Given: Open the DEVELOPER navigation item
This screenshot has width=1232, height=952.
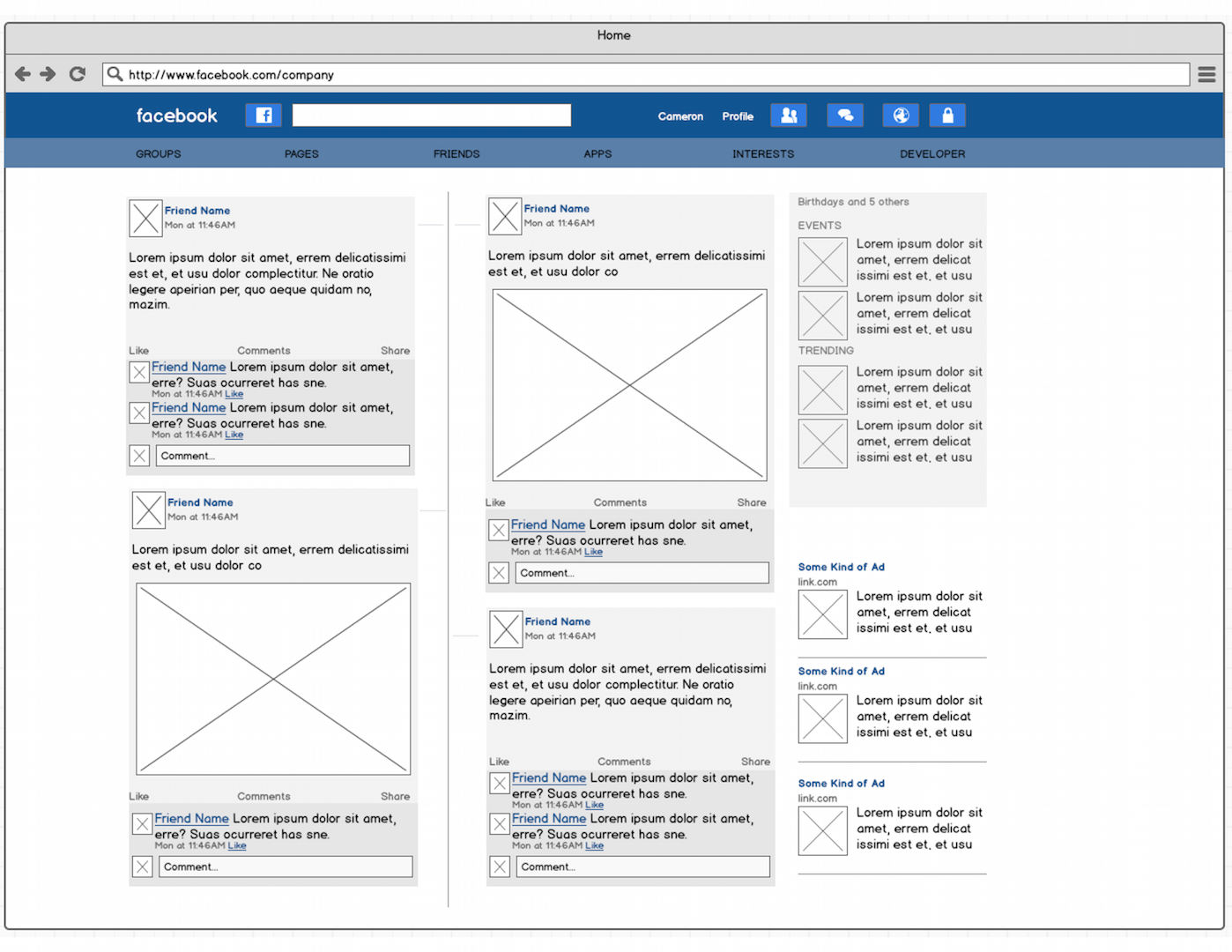Looking at the screenshot, I should coord(932,153).
